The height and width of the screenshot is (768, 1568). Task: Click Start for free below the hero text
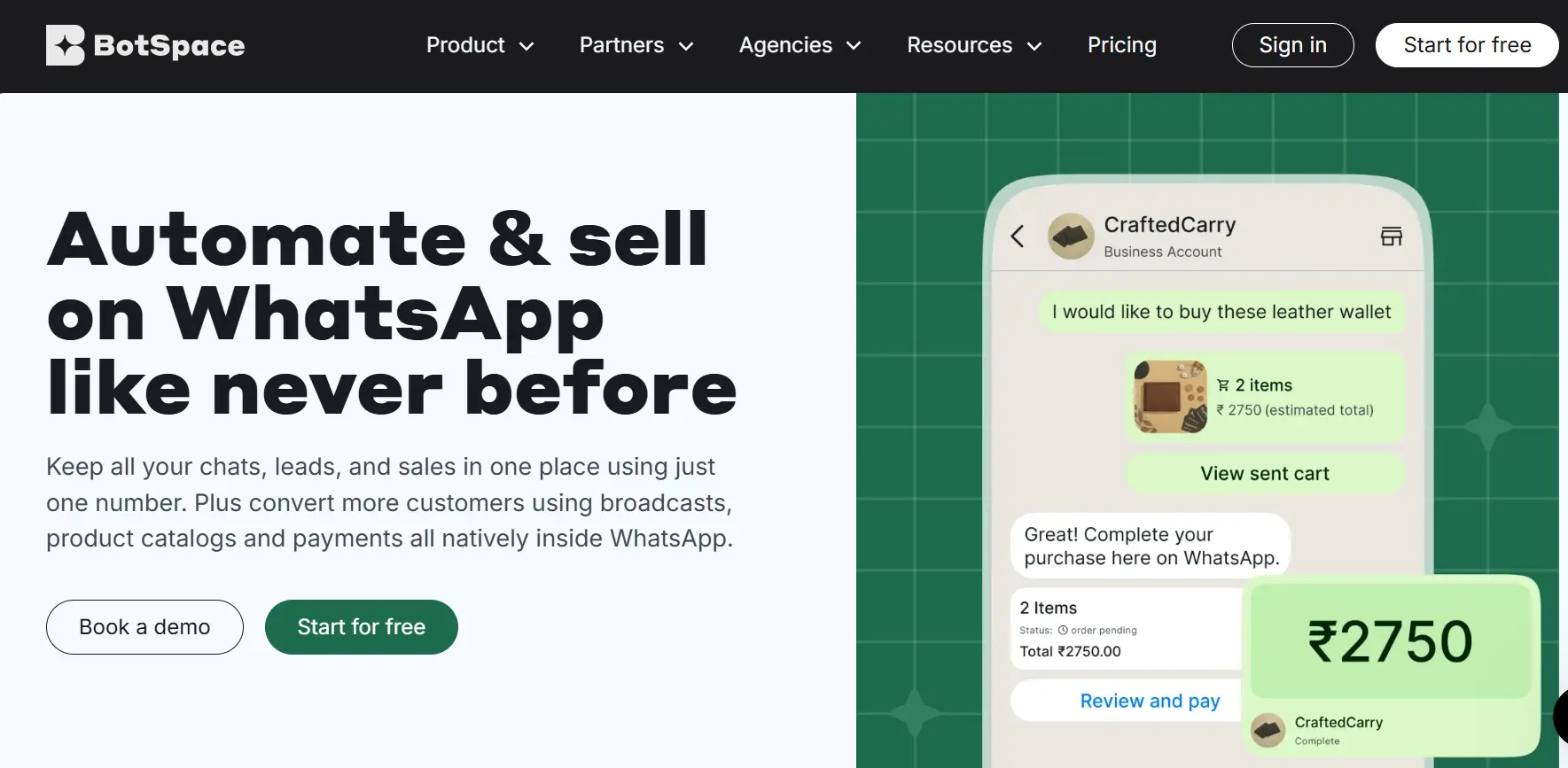[x=361, y=627]
